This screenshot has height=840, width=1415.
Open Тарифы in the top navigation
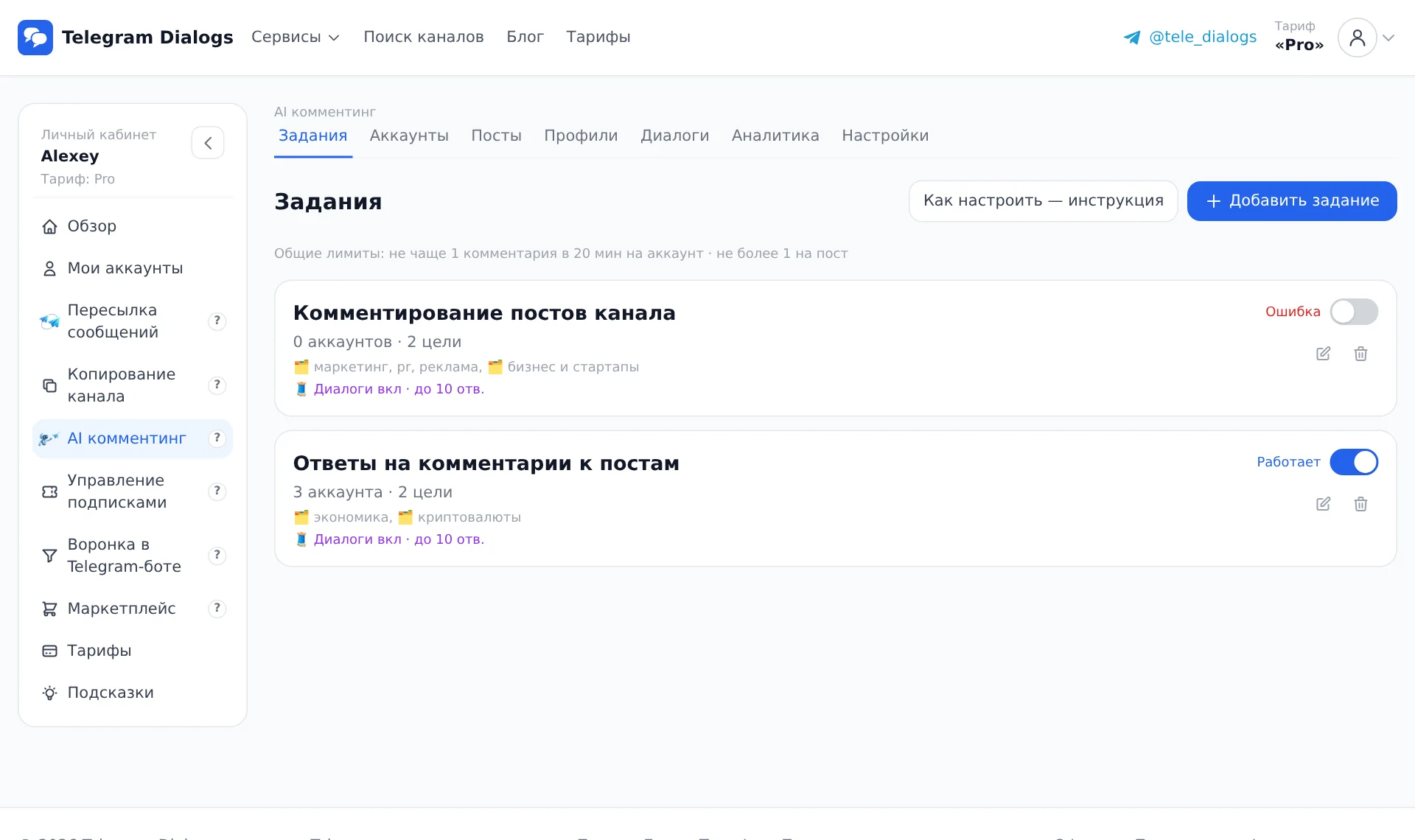click(x=598, y=37)
